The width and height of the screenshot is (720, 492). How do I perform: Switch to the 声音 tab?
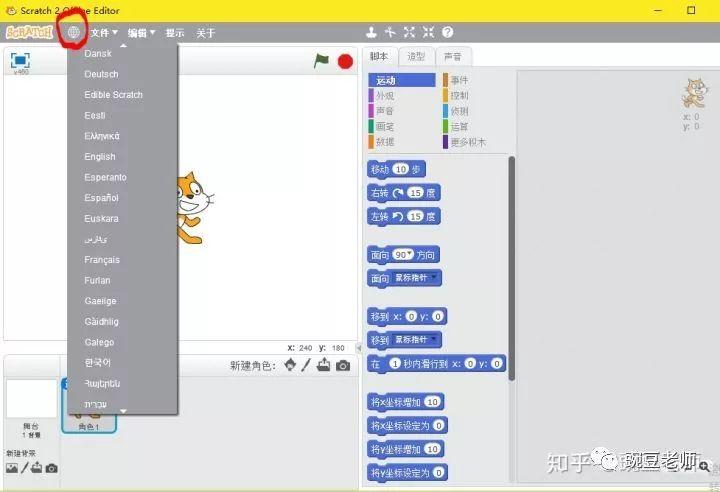coord(453,57)
